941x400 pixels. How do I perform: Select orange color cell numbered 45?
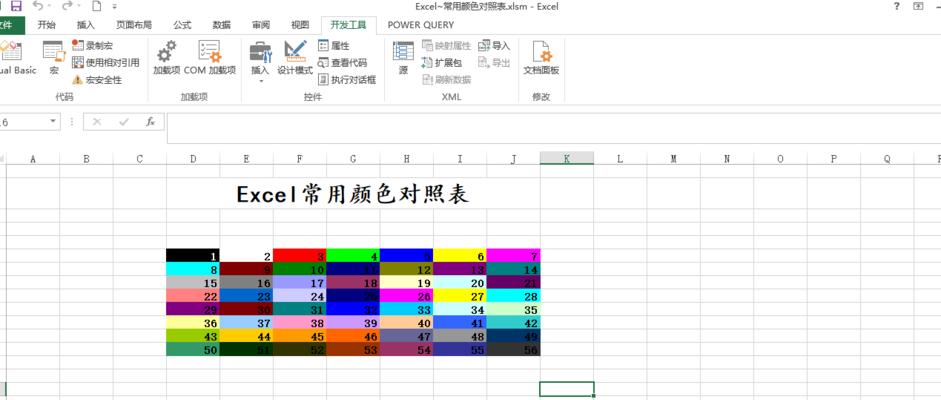tap(299, 336)
